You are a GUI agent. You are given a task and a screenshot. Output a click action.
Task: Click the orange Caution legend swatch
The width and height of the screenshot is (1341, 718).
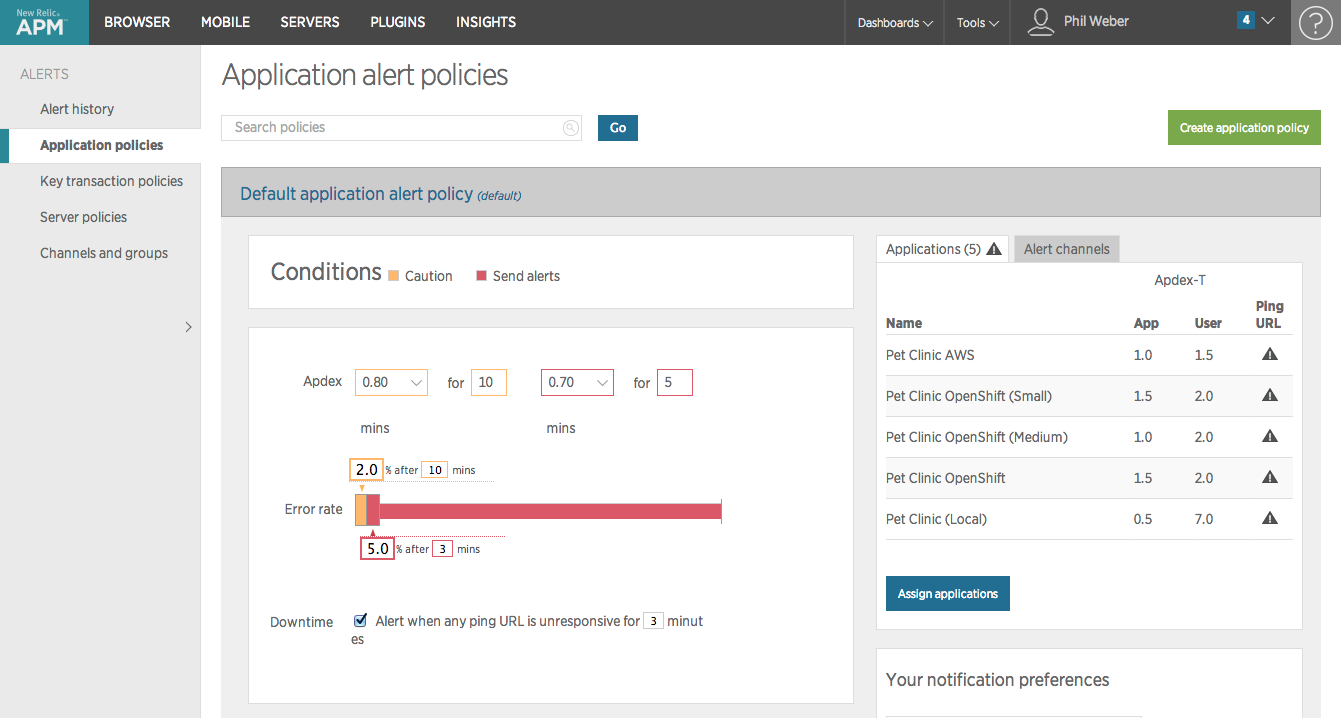393,275
